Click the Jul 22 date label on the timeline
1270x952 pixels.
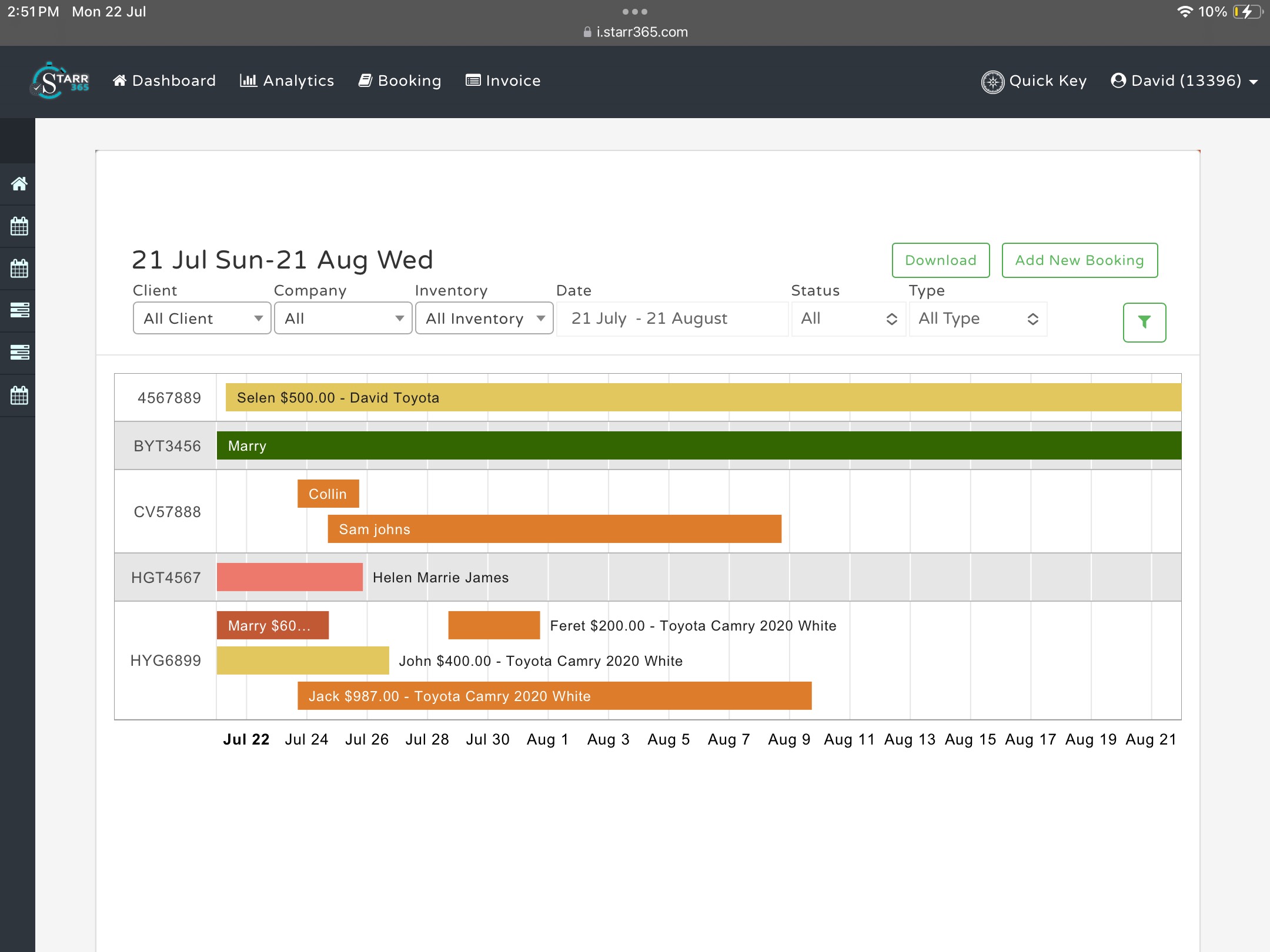tap(246, 740)
